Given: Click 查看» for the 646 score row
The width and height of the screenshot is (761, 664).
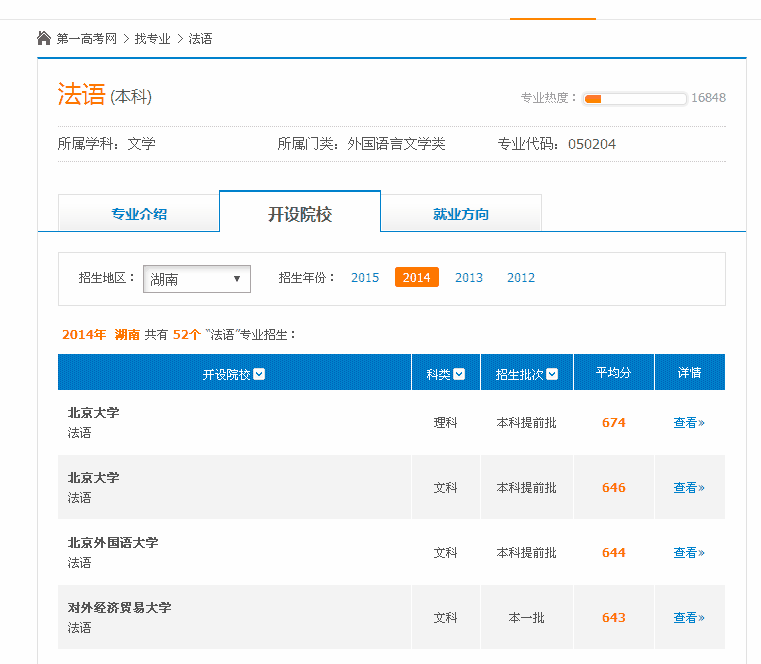Looking at the screenshot, I should pos(689,488).
